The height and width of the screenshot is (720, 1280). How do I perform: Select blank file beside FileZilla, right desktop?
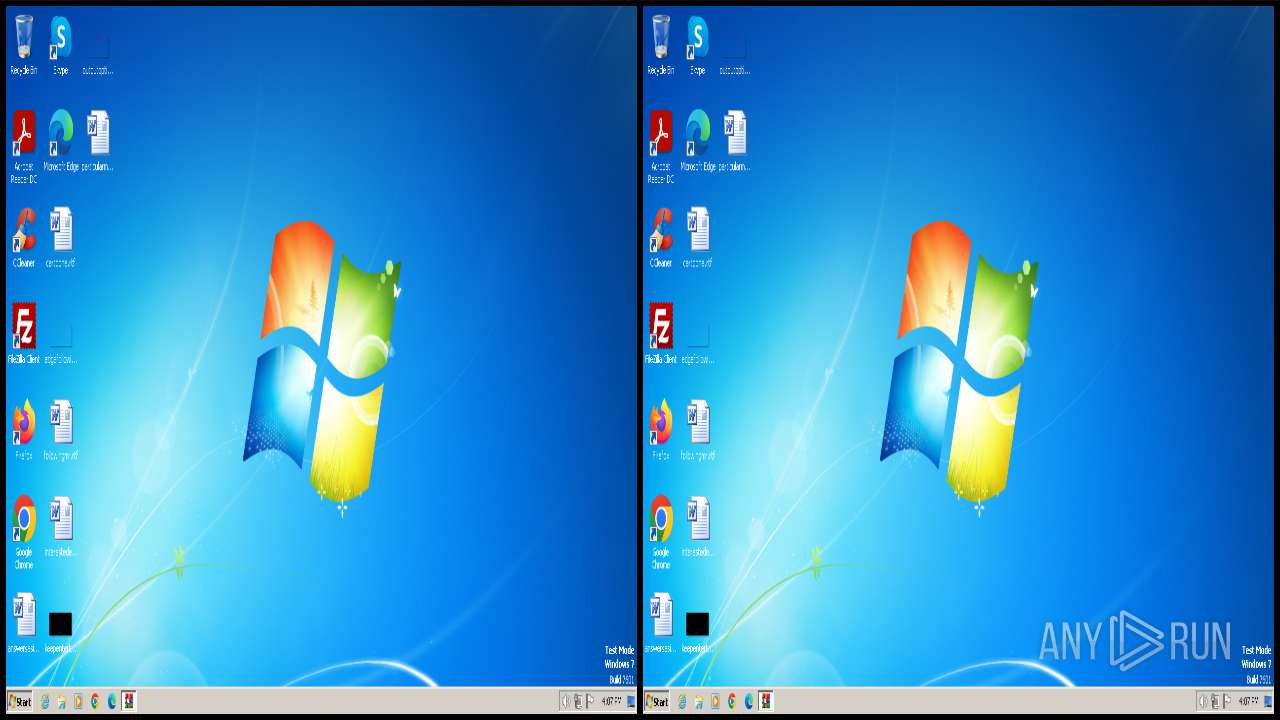(x=697, y=341)
